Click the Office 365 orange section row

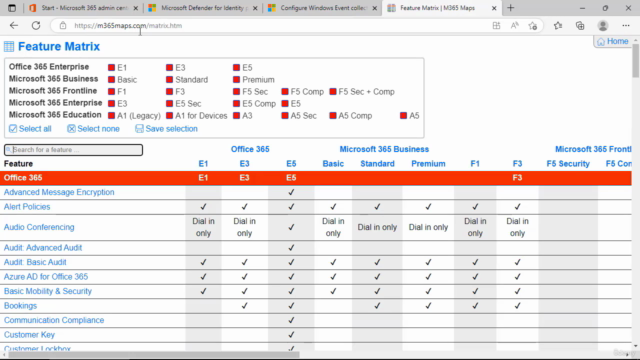tap(316, 178)
